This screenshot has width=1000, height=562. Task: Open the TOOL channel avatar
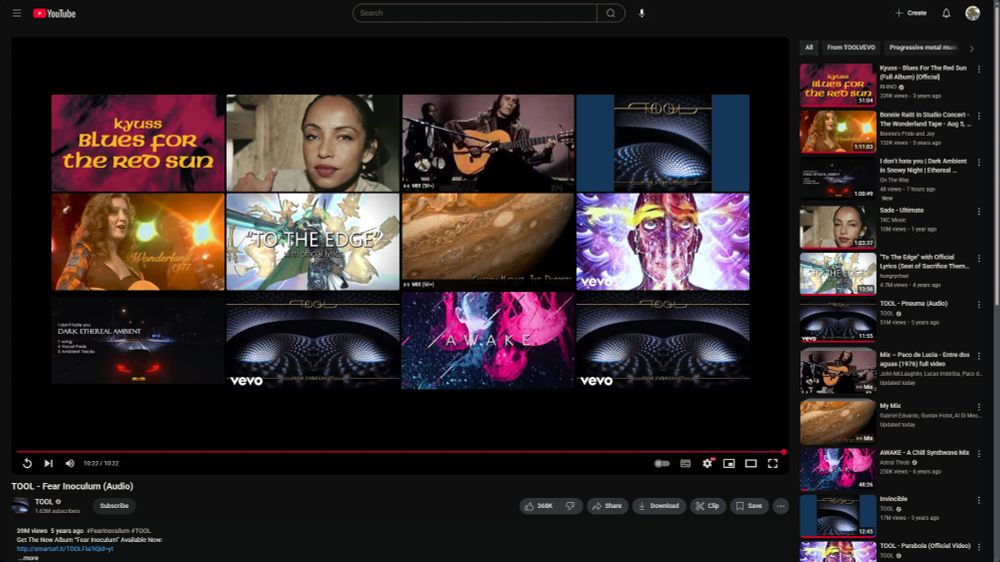[20, 506]
